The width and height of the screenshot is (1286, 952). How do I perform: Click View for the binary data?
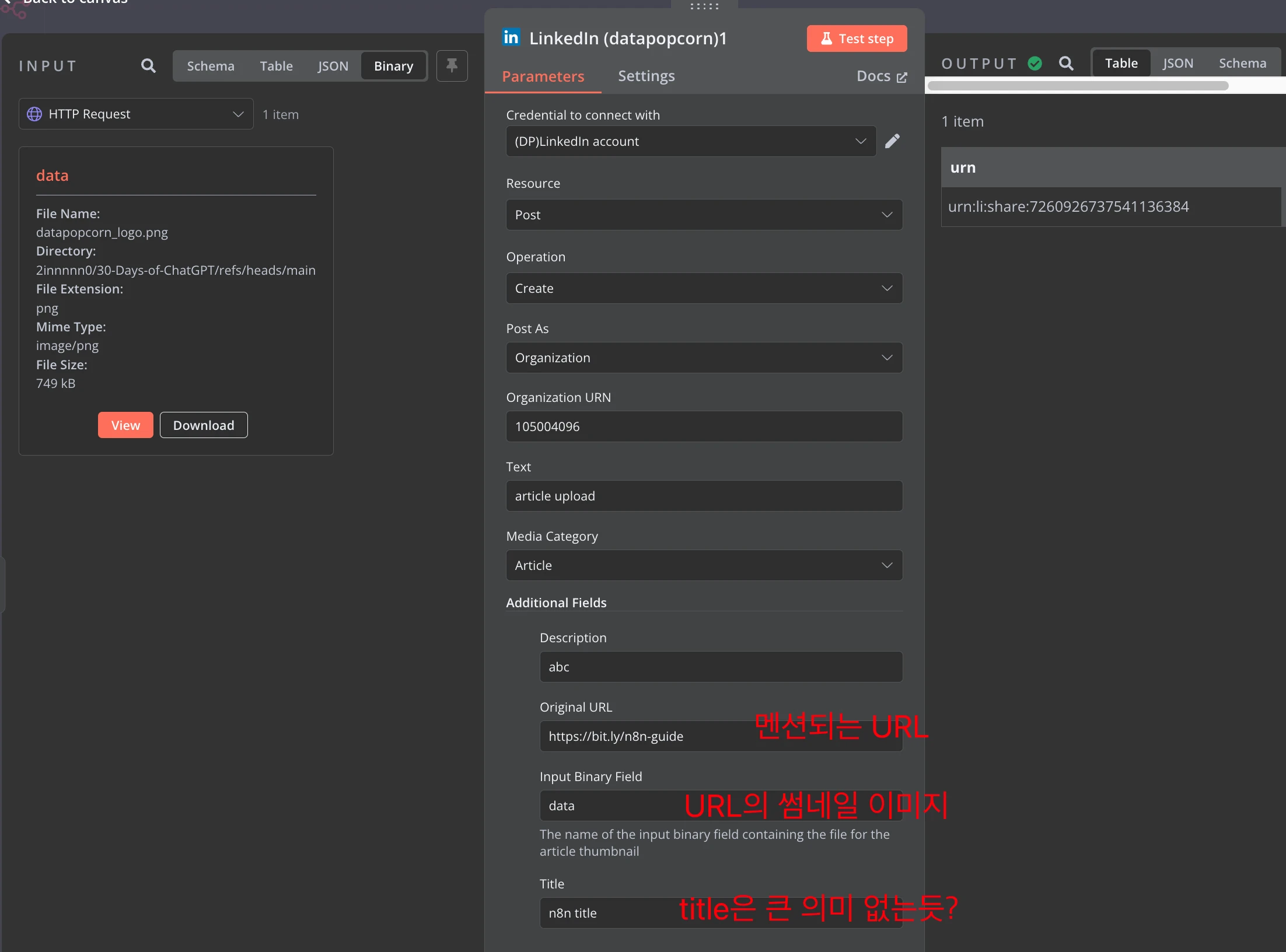pyautogui.click(x=125, y=425)
